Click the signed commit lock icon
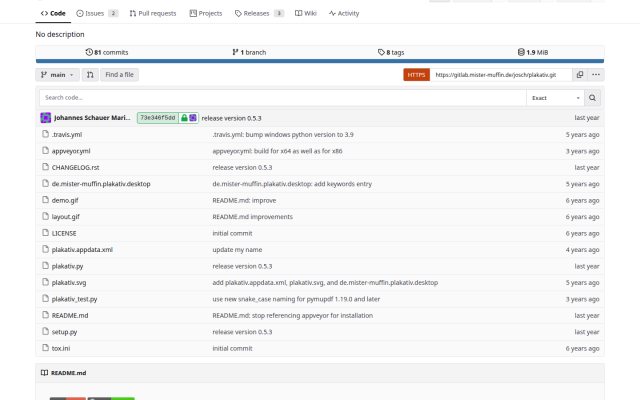Viewport: 640px width, 400px height. [x=184, y=118]
